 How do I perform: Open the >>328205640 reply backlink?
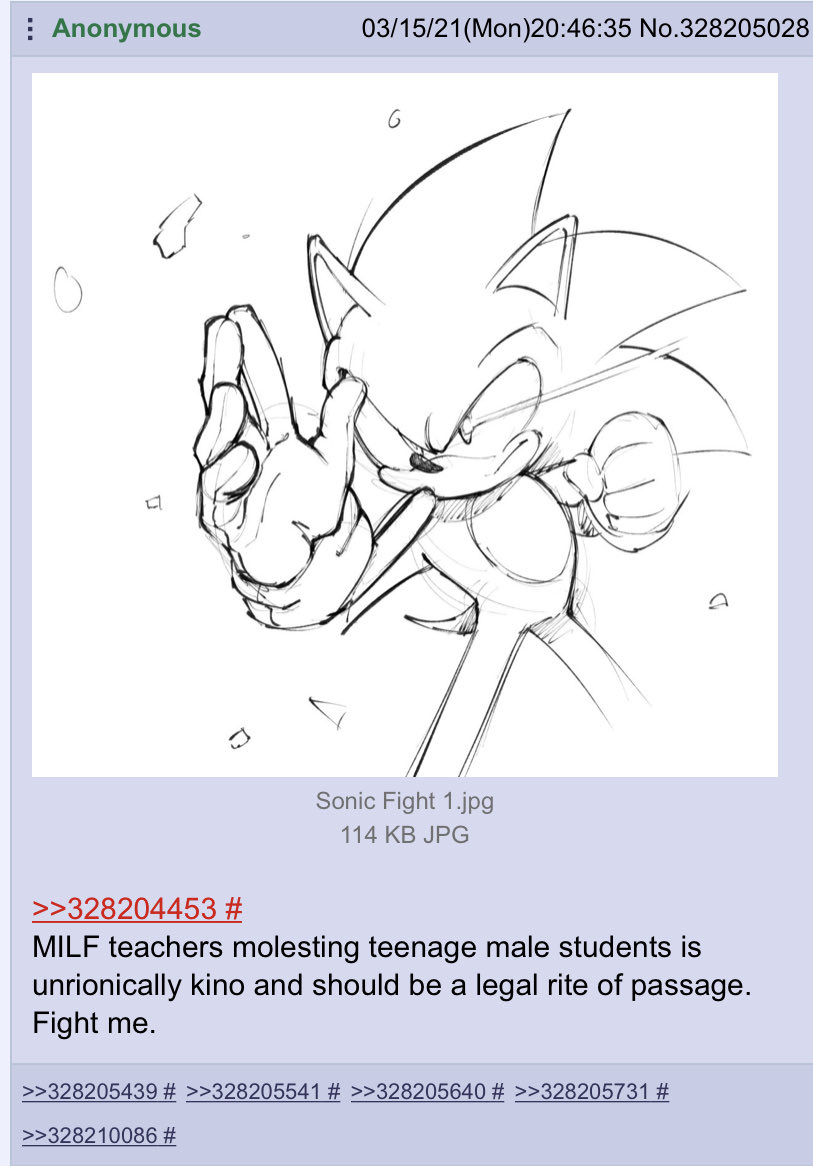pyautogui.click(x=418, y=1092)
